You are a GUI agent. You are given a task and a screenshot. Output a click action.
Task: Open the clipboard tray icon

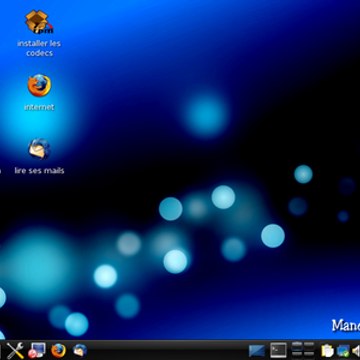click(327, 351)
